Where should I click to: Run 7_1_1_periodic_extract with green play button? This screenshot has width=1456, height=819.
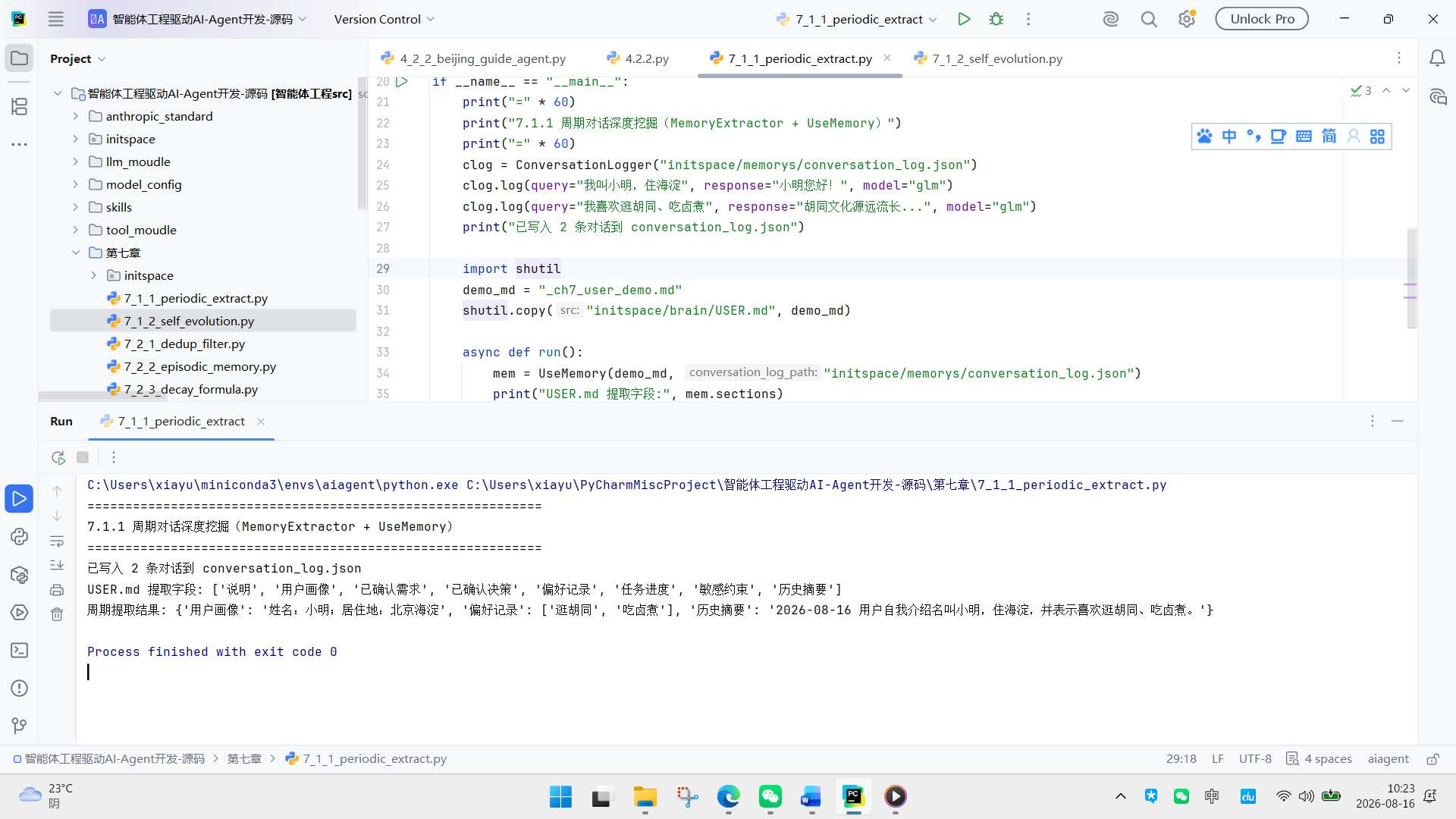[x=964, y=19]
